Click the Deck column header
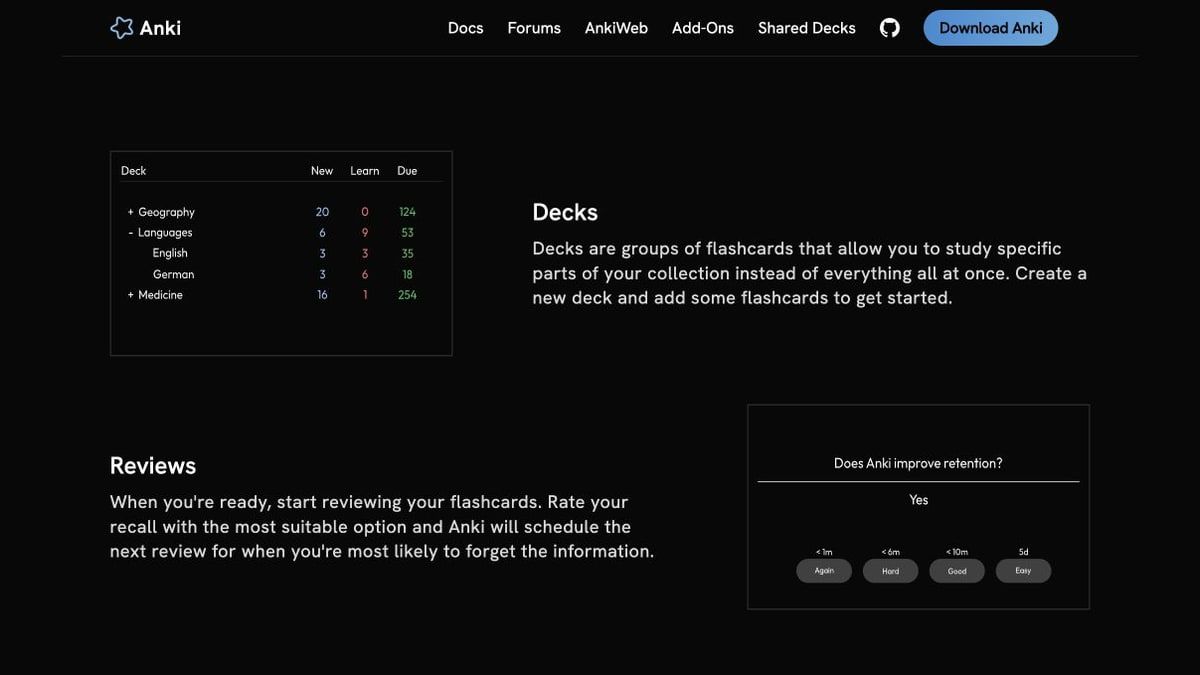Screen dimensions: 1200x675 pos(134,171)
